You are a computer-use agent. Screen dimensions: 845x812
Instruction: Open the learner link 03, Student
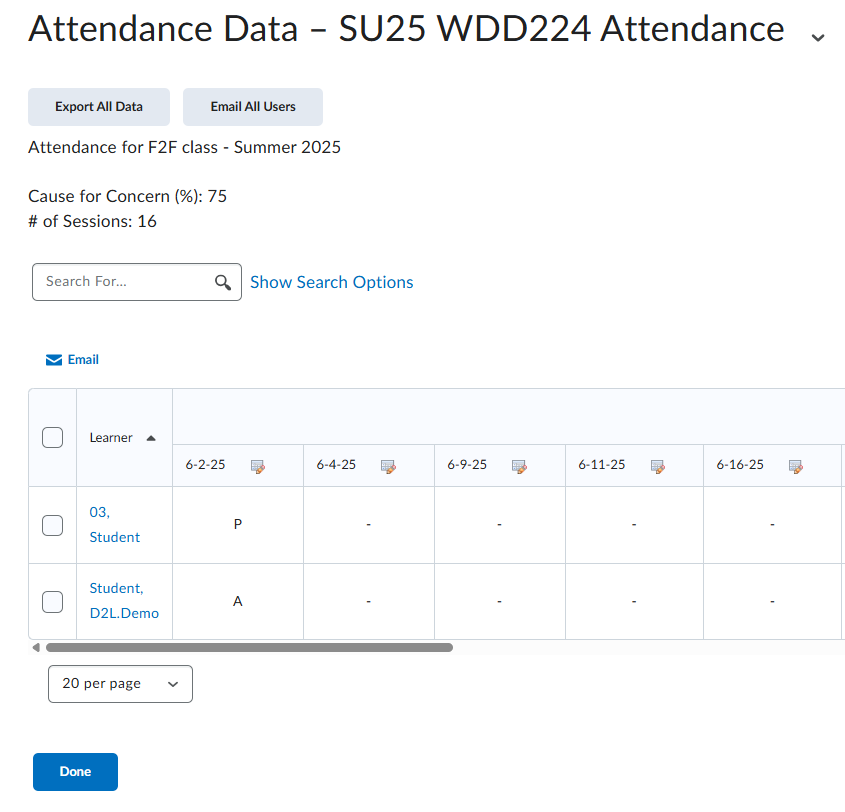[x=114, y=525]
